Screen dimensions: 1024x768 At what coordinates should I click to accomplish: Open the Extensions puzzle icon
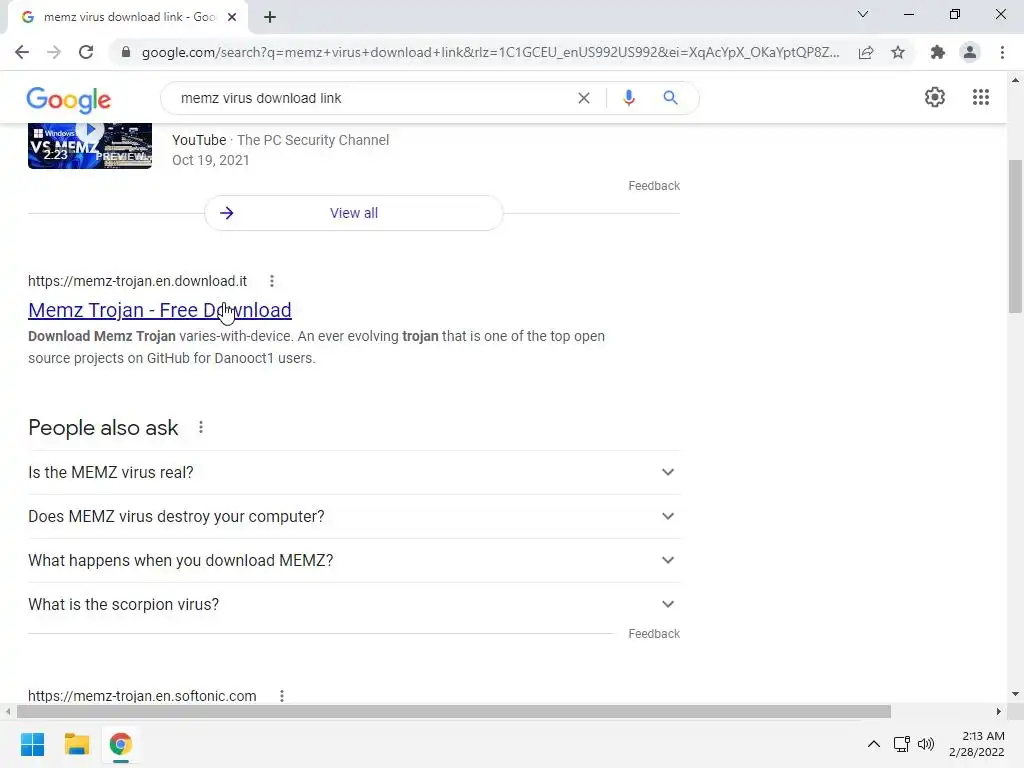click(938, 52)
